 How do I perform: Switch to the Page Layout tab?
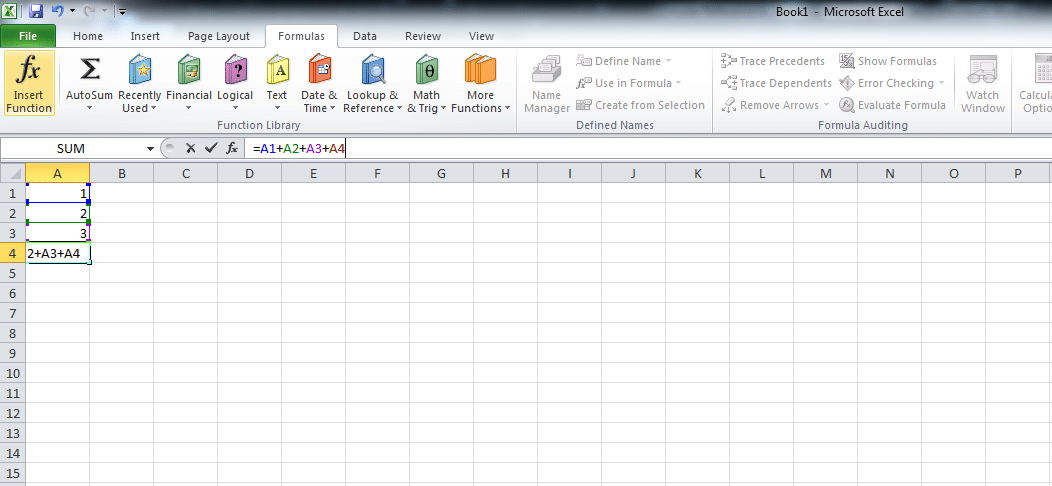(x=219, y=36)
